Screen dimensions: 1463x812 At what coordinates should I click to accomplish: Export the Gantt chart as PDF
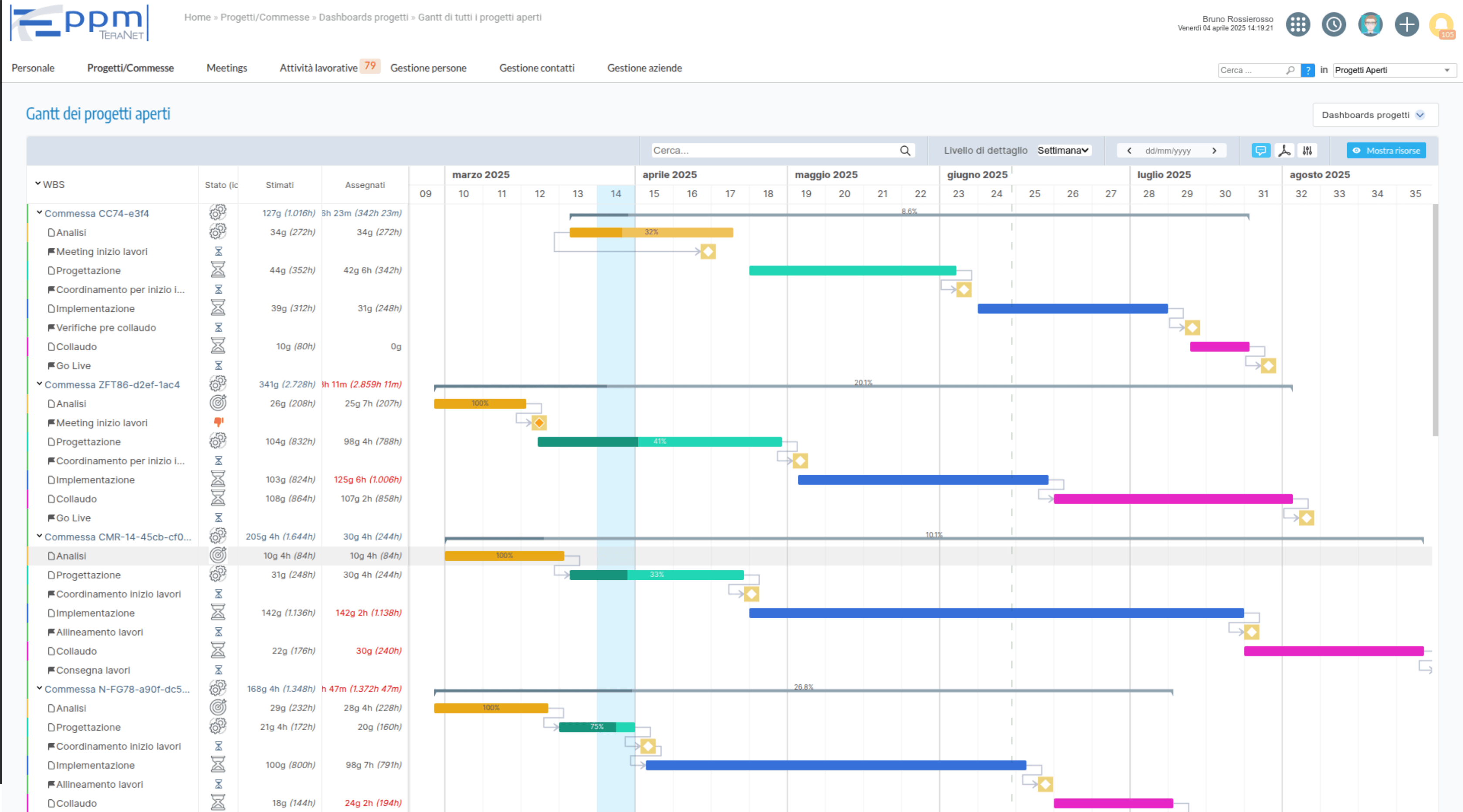tap(1284, 150)
